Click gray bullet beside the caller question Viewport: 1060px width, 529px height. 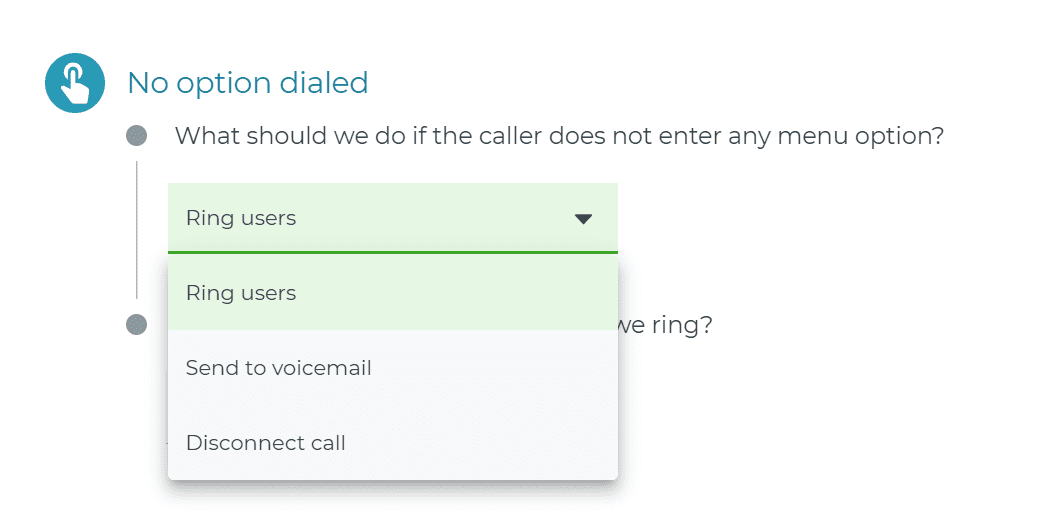(137, 136)
